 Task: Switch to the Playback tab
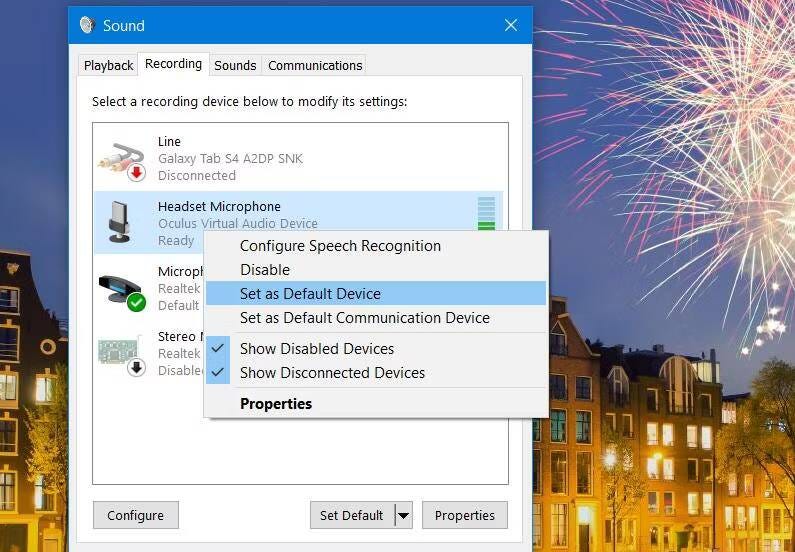108,65
